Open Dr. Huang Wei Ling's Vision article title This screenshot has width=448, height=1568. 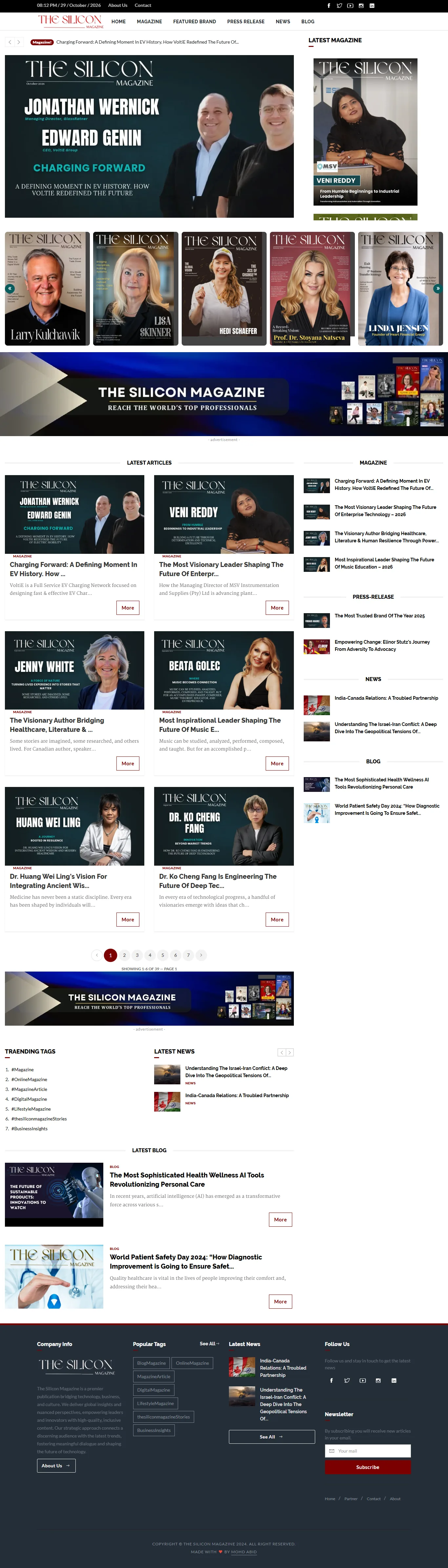[x=58, y=881]
